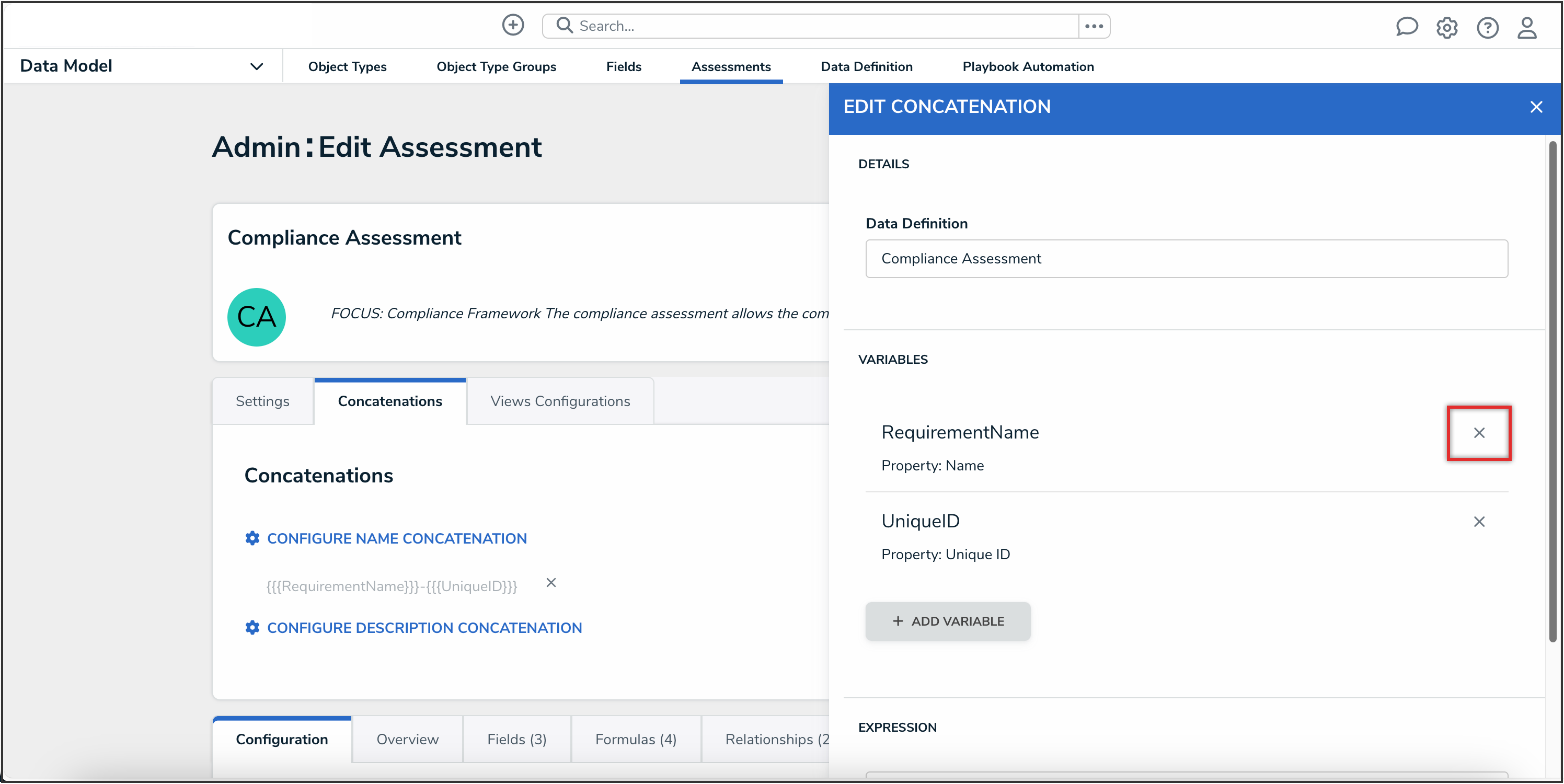Click the side panel vertical scrollbar

1552,389
